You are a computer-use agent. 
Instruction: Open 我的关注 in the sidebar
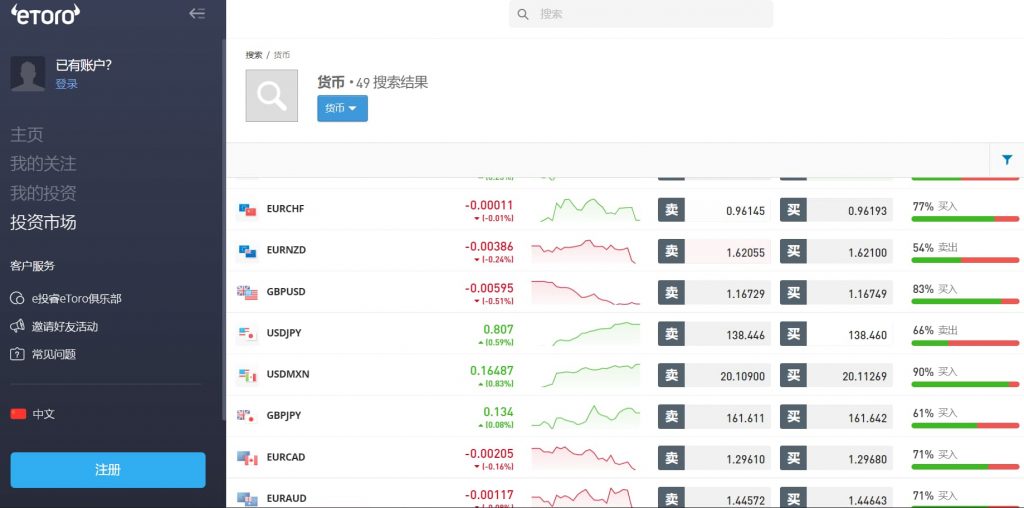click(x=43, y=164)
